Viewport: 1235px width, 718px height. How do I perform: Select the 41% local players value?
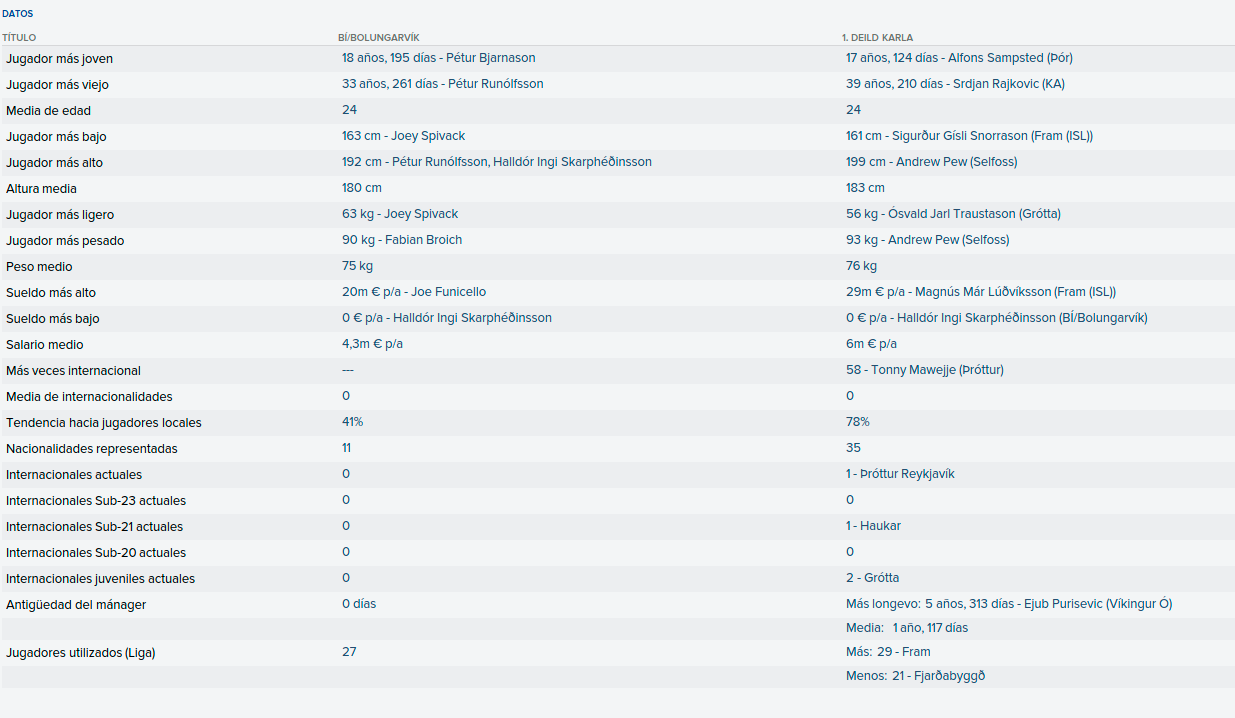point(352,422)
